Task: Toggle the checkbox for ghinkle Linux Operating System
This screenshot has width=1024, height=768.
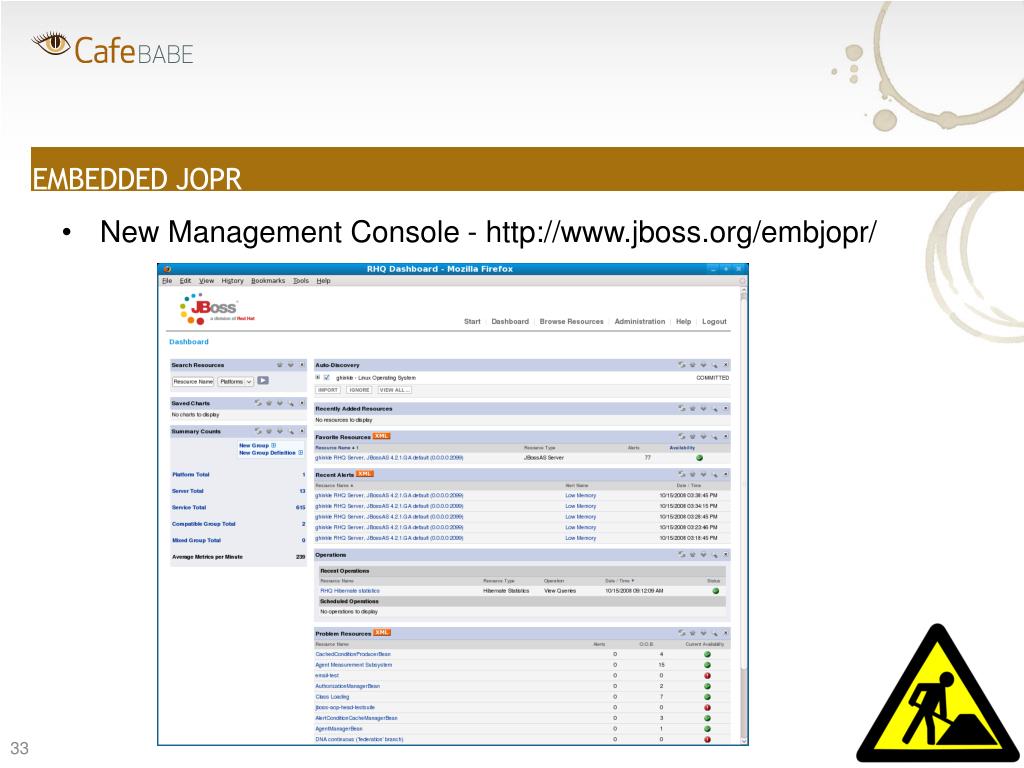Action: pos(327,377)
